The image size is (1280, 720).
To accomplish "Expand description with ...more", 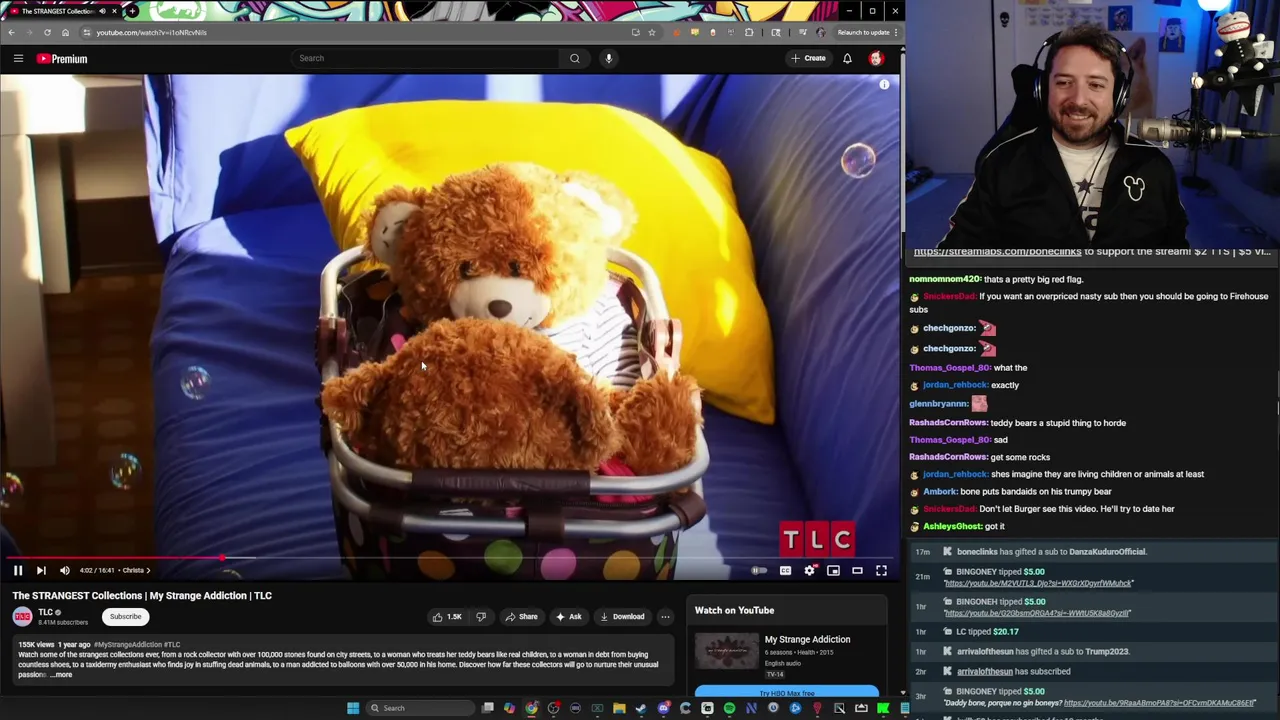I will click(x=61, y=675).
